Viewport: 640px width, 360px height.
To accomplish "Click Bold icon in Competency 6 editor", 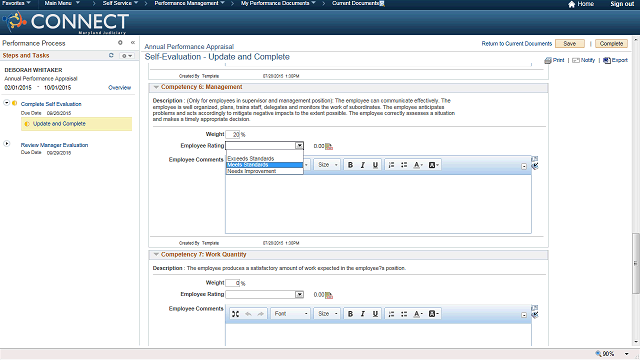I will tap(350, 165).
